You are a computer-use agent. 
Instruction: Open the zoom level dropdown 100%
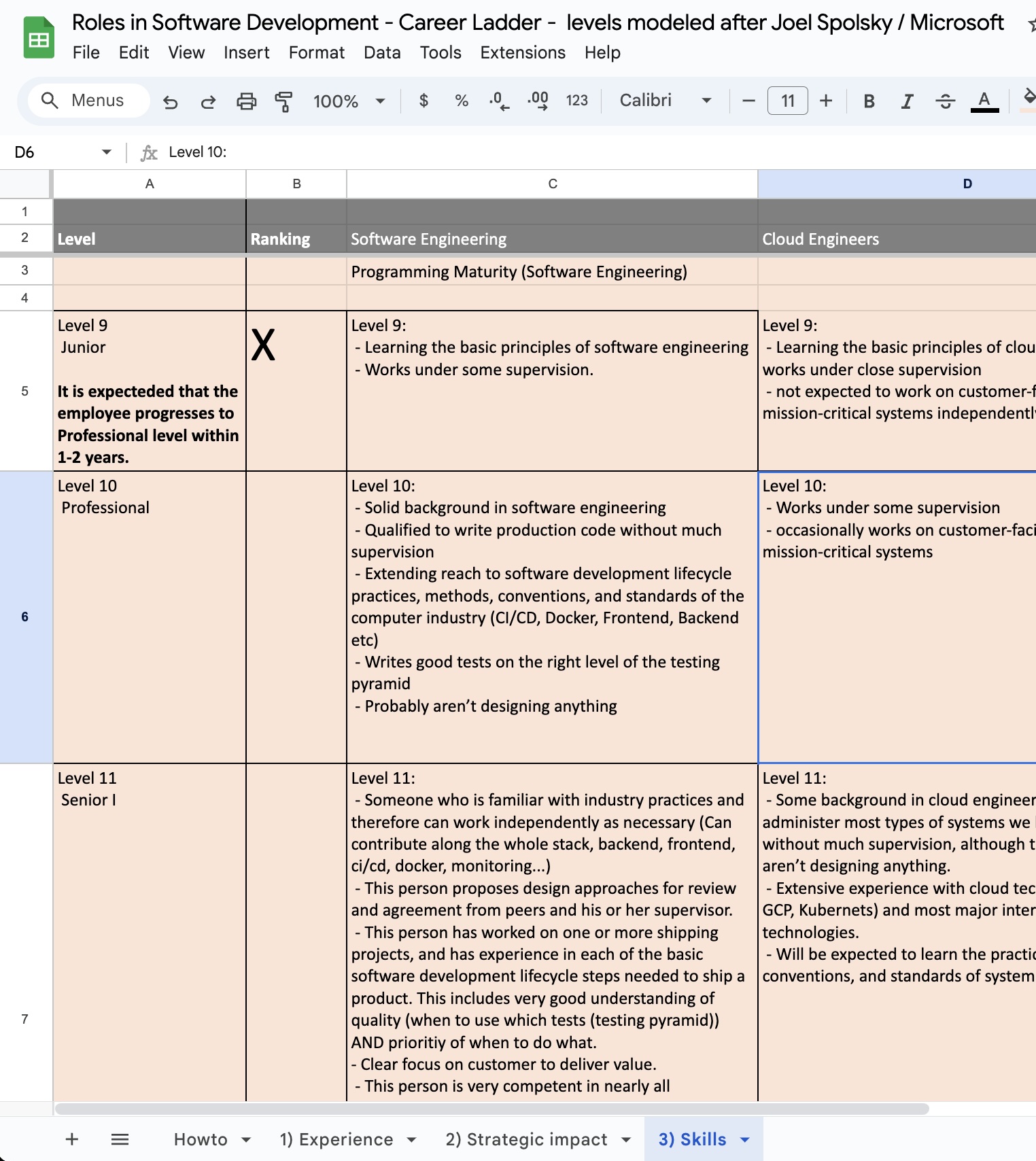point(349,101)
